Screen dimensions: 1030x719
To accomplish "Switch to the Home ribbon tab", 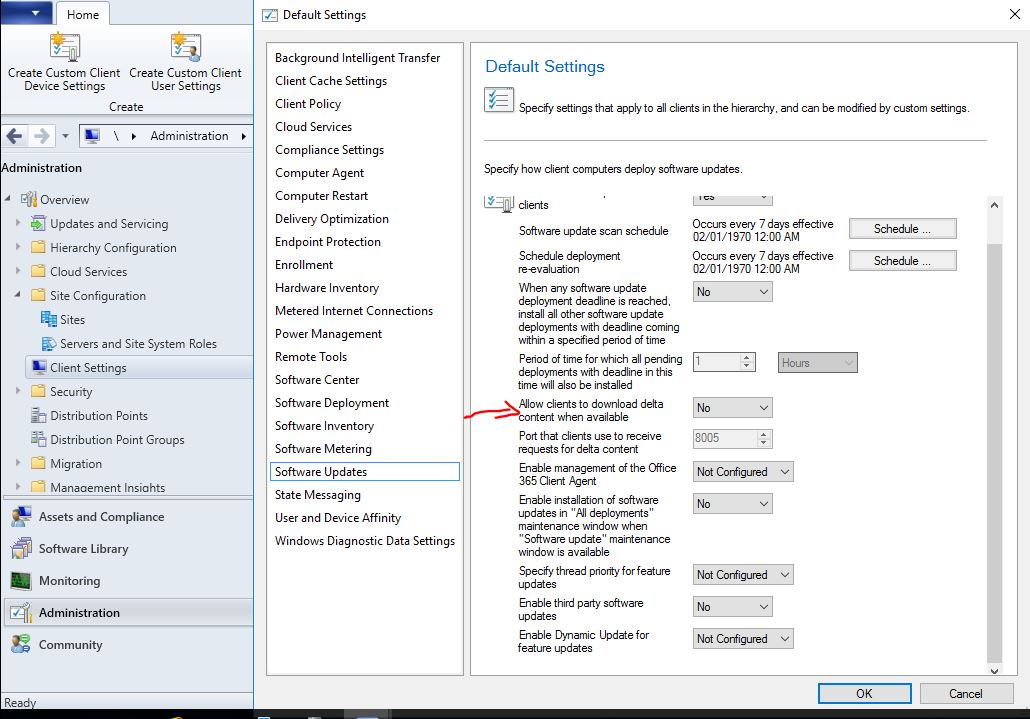I will point(83,14).
